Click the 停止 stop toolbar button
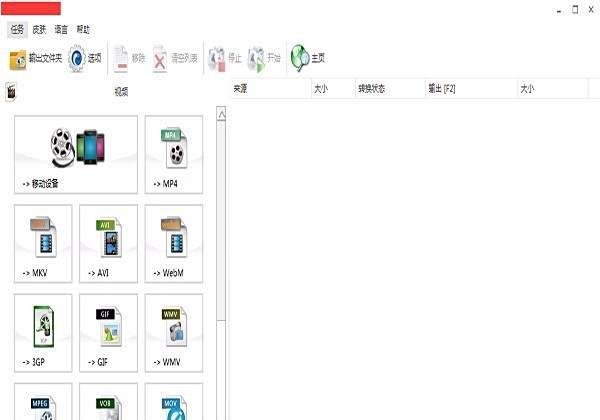This screenshot has width=600, height=420. [225, 59]
